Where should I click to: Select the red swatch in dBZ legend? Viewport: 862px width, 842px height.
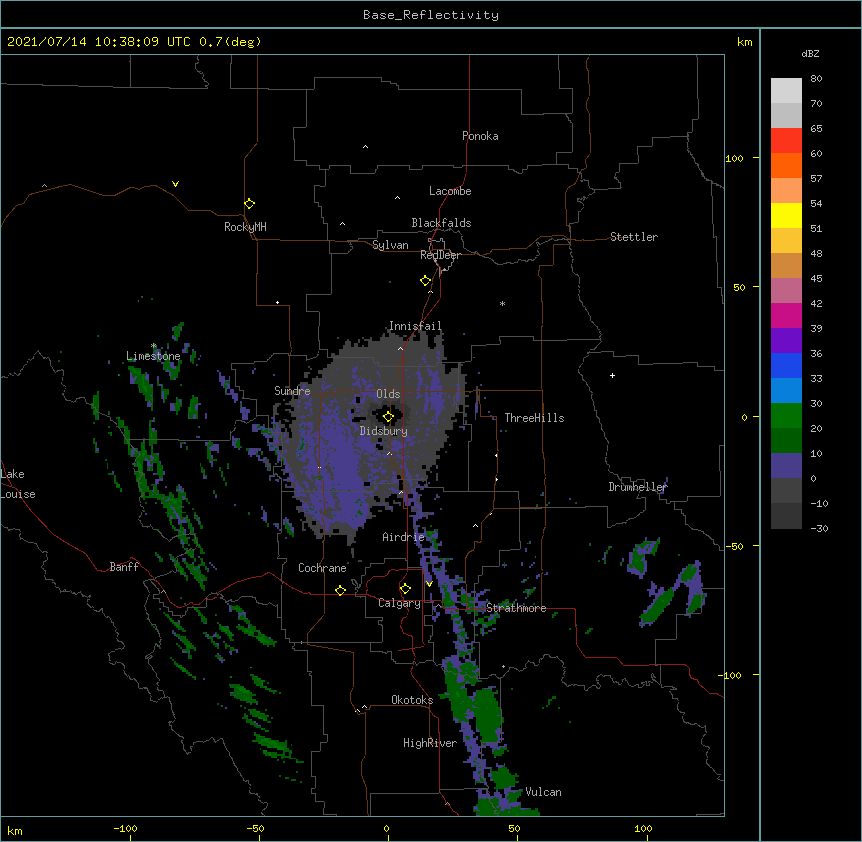tap(786, 140)
